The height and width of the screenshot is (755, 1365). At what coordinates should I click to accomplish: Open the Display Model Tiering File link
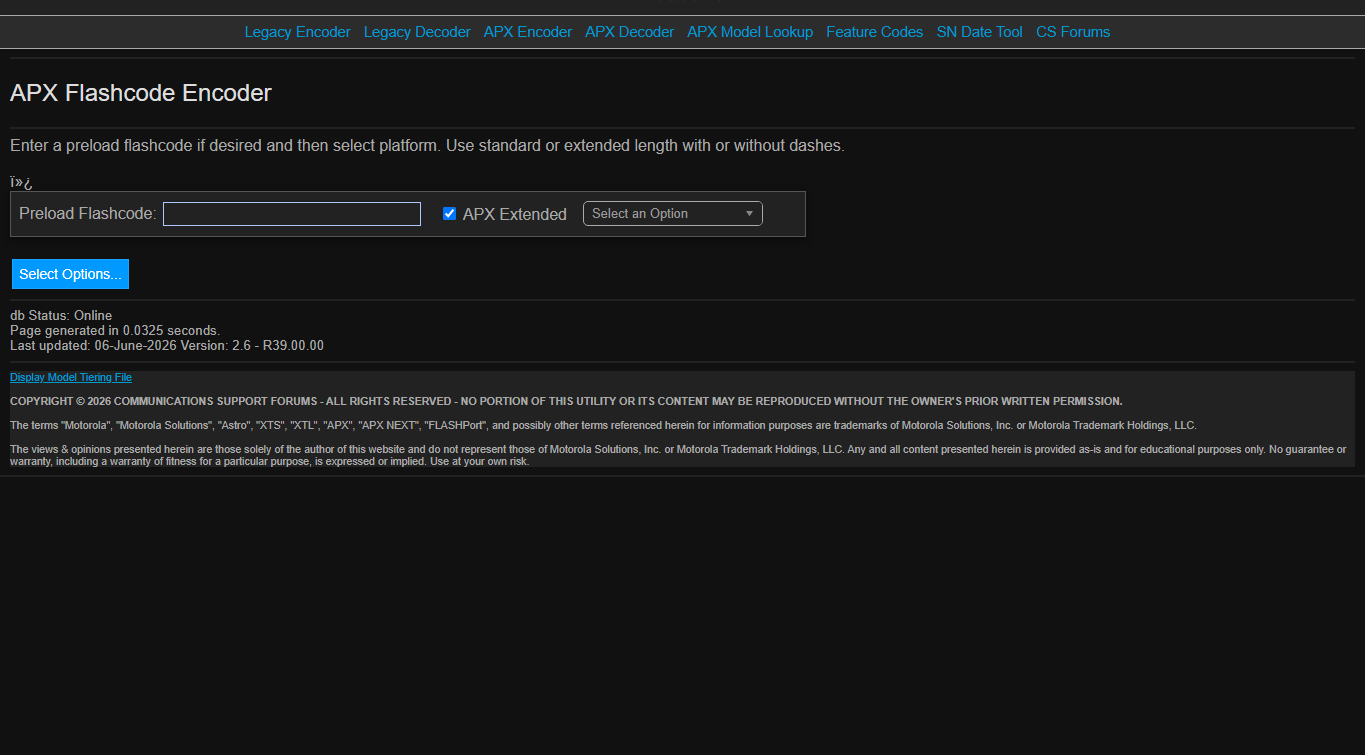tap(71, 378)
